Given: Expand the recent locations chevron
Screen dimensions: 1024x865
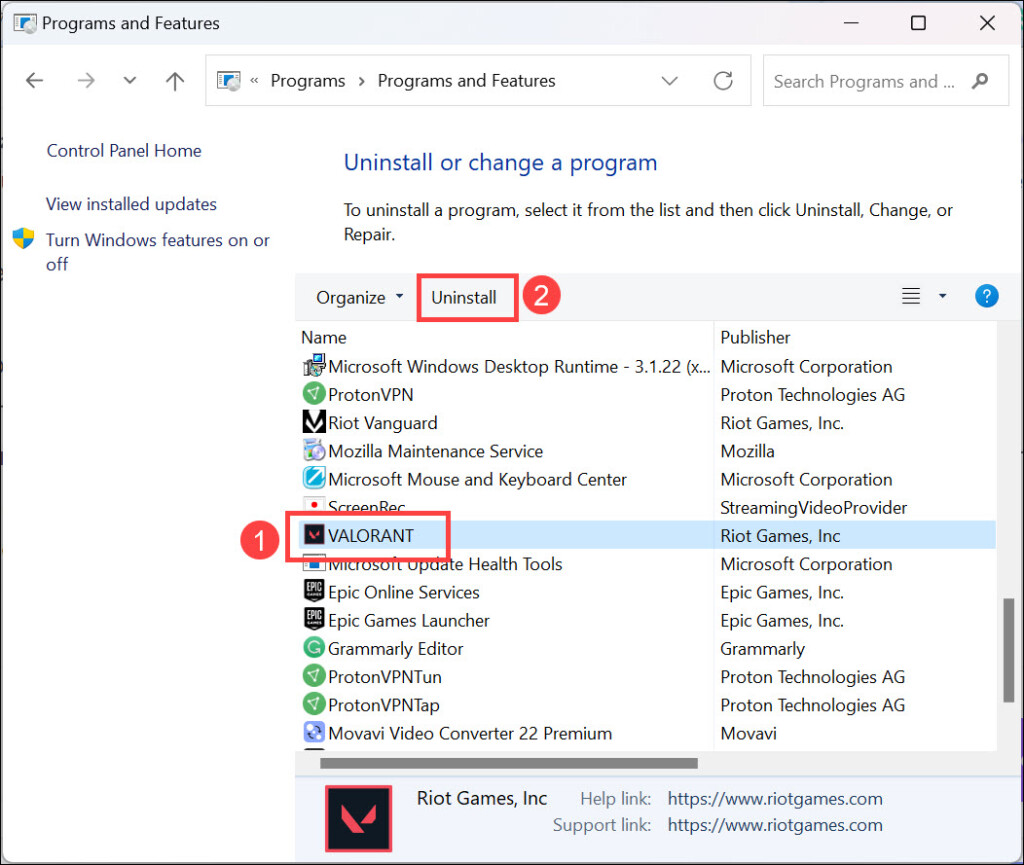Looking at the screenshot, I should pos(129,81).
